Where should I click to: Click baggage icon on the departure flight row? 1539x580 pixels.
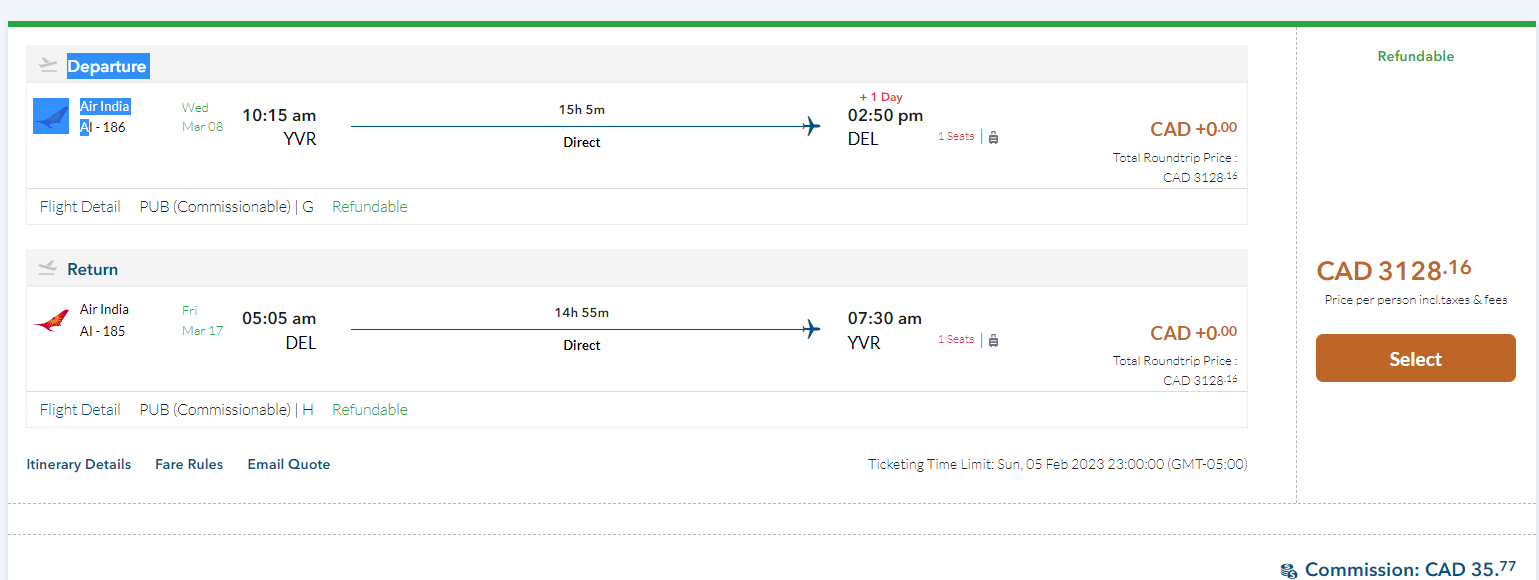[993, 137]
